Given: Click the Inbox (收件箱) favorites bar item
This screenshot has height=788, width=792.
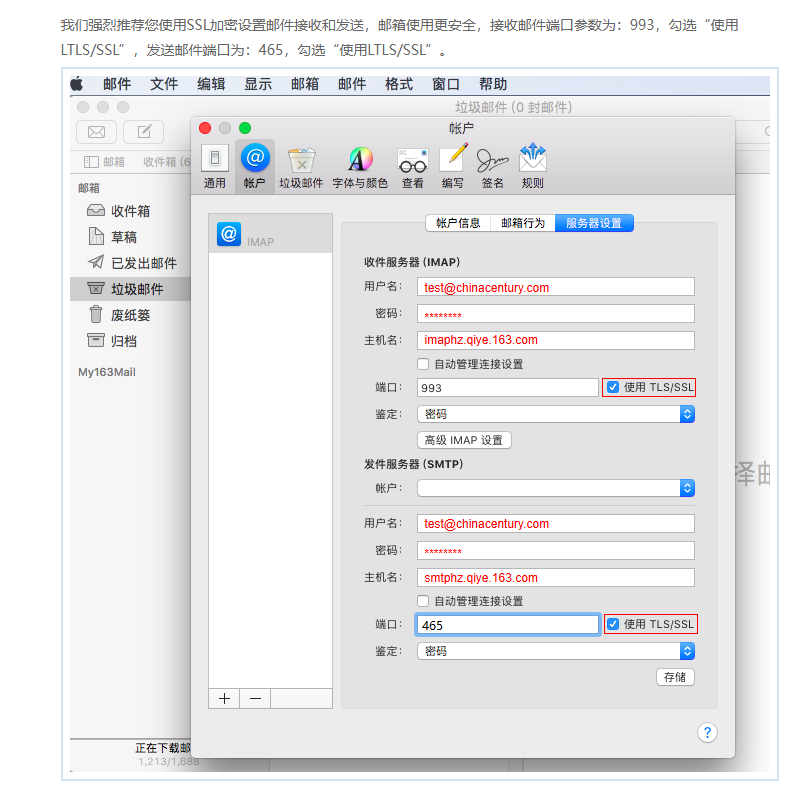Looking at the screenshot, I should [x=166, y=162].
